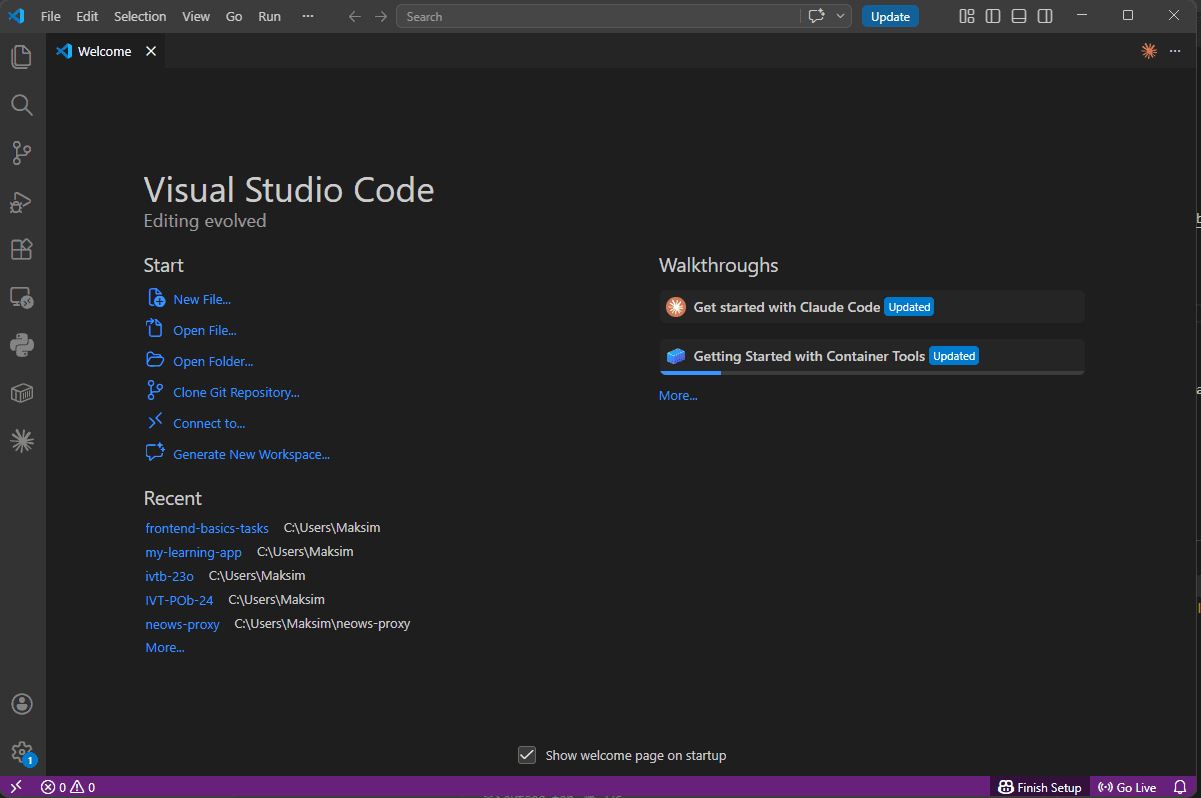Open the Accounts menu icon
This screenshot has width=1201, height=798.
point(22,704)
